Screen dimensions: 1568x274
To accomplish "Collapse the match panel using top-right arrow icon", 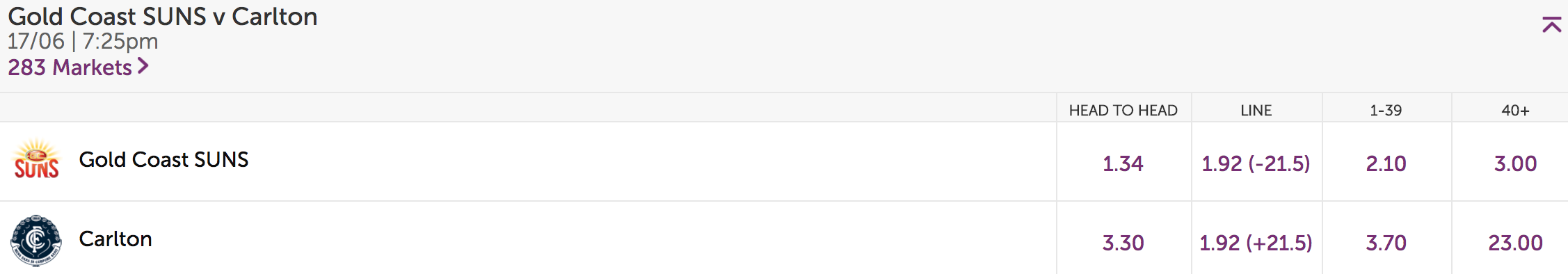I will point(1551,25).
